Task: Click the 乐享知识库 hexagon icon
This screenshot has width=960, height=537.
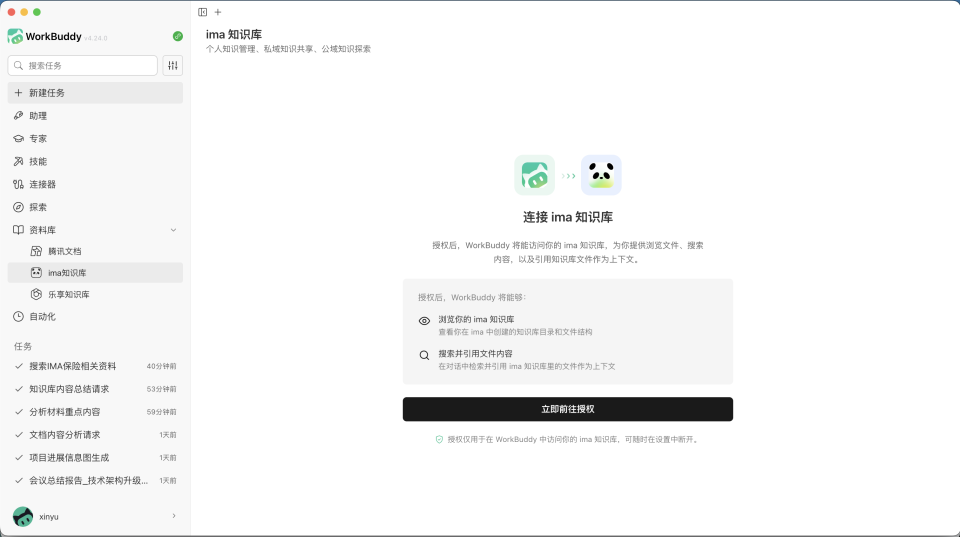Action: tap(36, 295)
